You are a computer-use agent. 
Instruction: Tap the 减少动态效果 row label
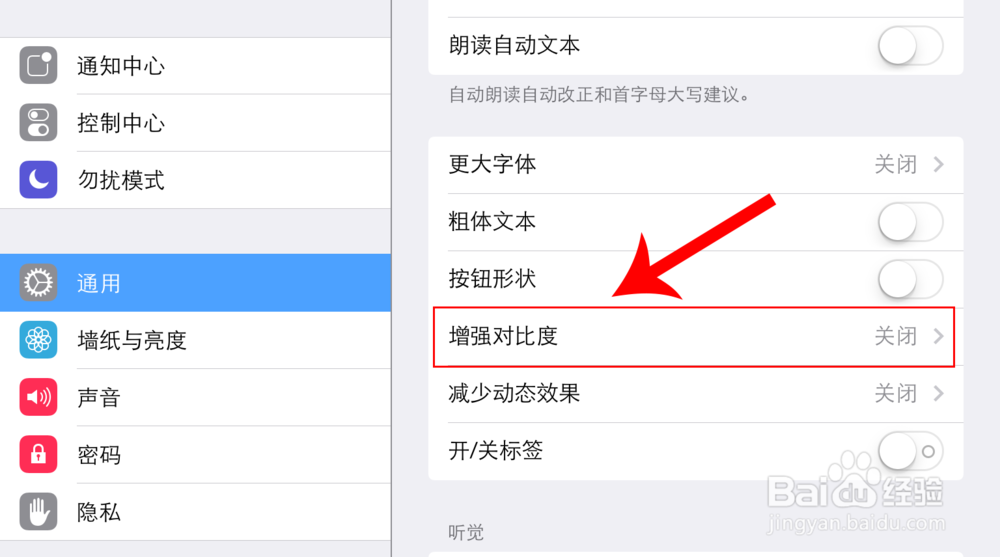coord(514,394)
